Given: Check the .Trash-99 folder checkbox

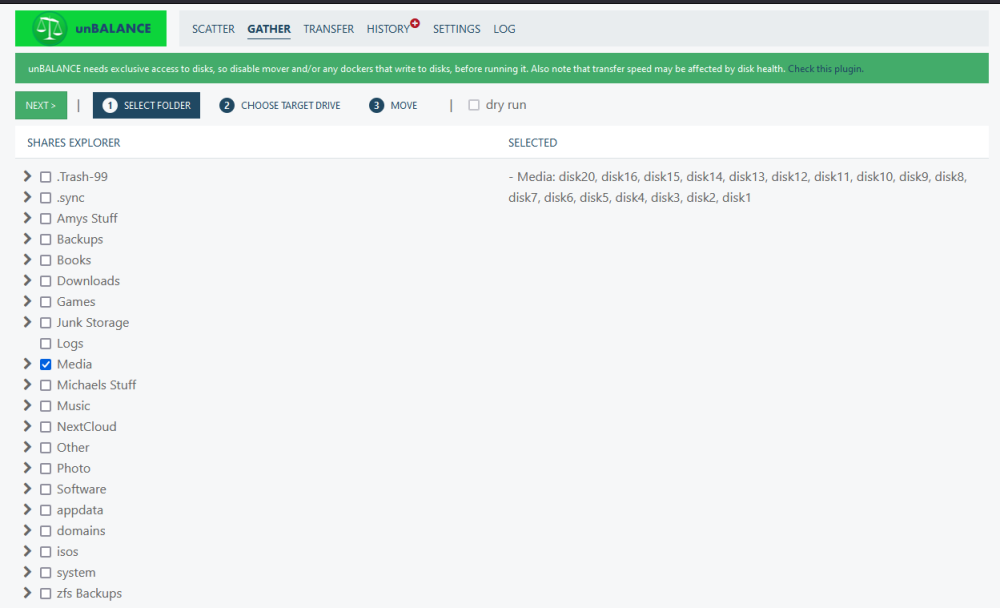Looking at the screenshot, I should coord(45,177).
